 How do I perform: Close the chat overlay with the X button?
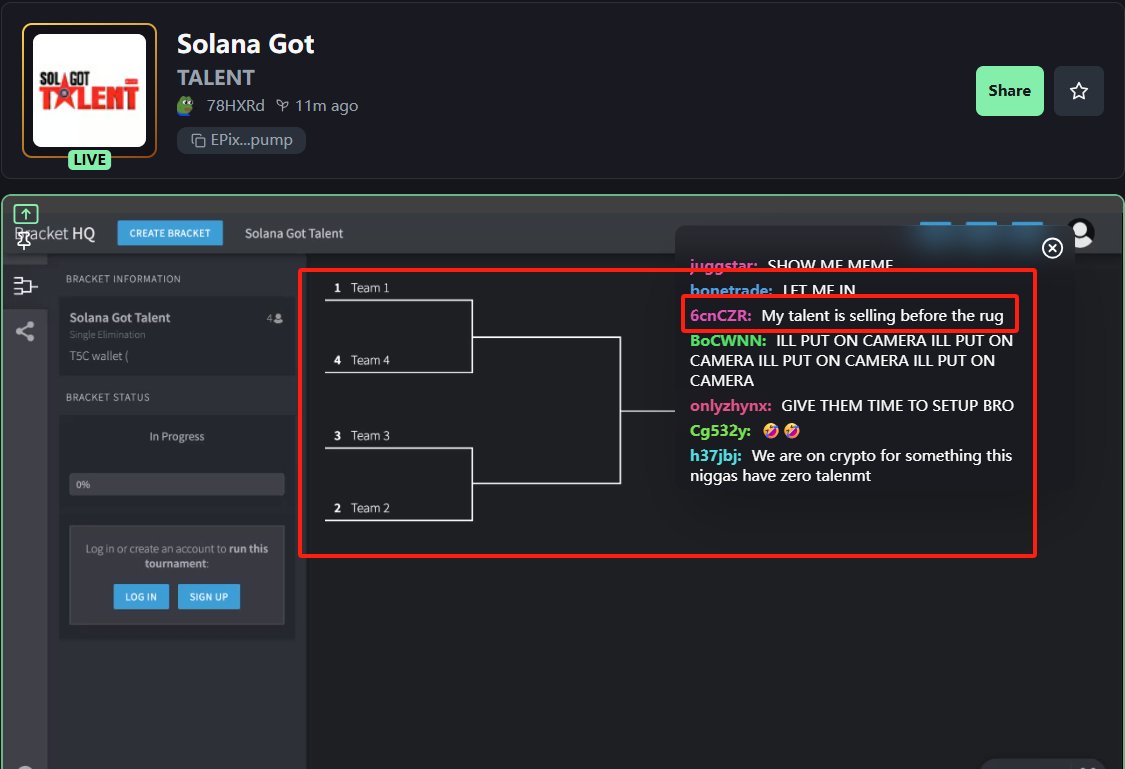[x=1053, y=248]
